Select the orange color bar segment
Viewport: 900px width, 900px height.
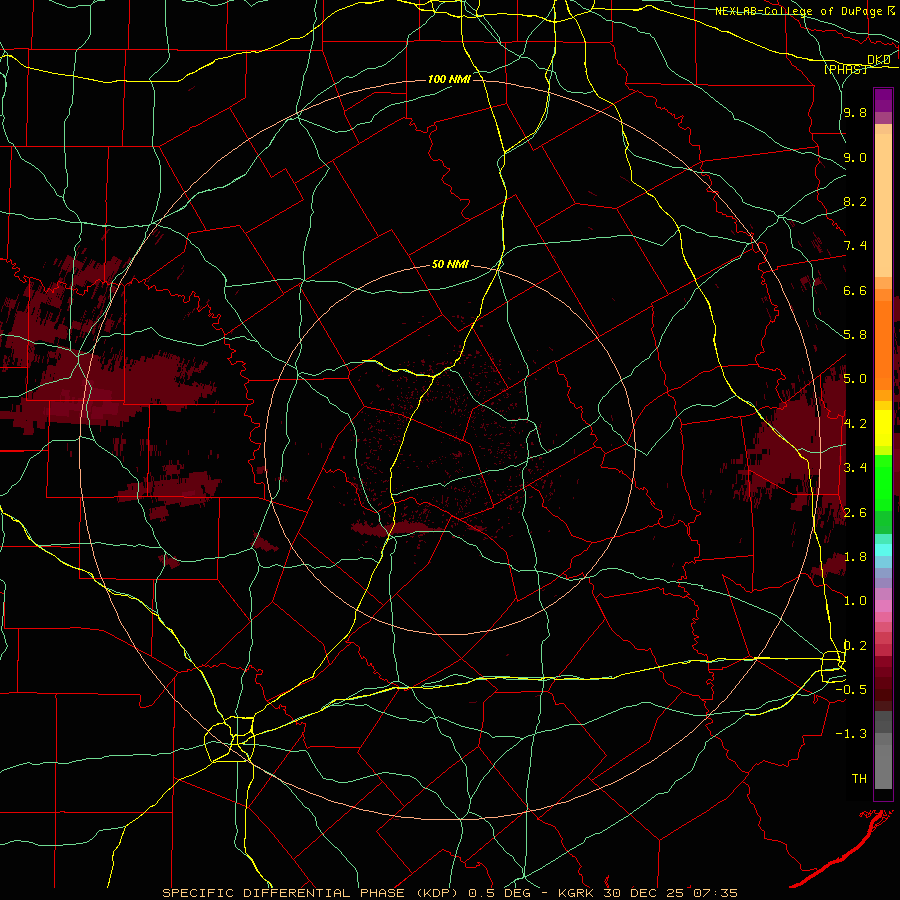pyautogui.click(x=883, y=346)
